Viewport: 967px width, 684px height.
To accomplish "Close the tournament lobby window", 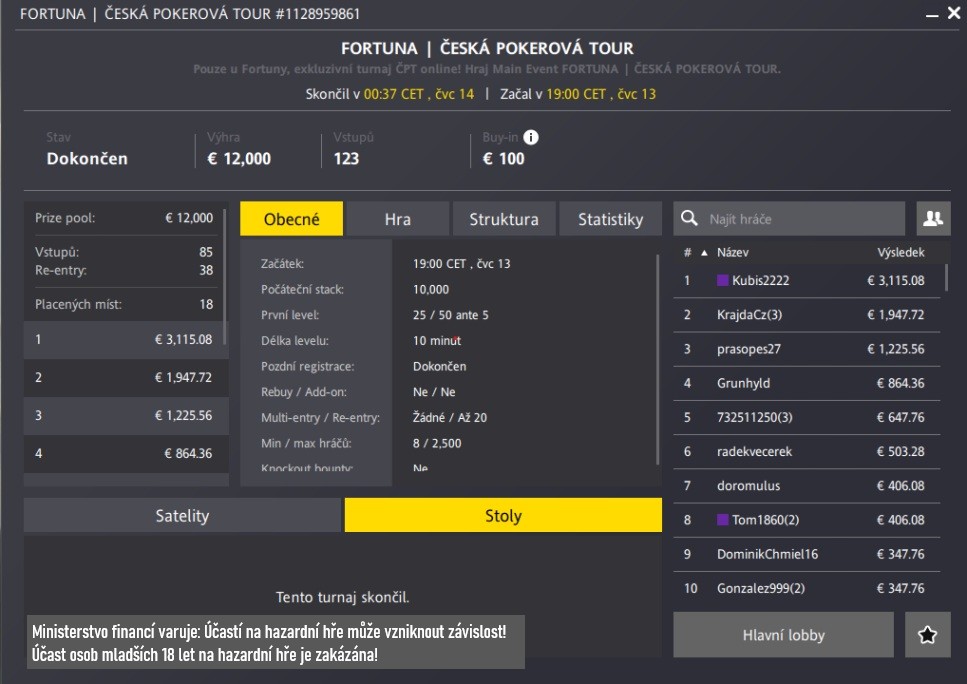I will (x=953, y=13).
